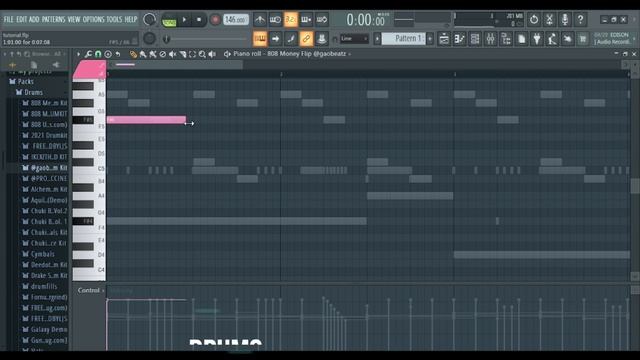Click the arrow left of Pattern 1
640x360 pixels.
click(377, 39)
